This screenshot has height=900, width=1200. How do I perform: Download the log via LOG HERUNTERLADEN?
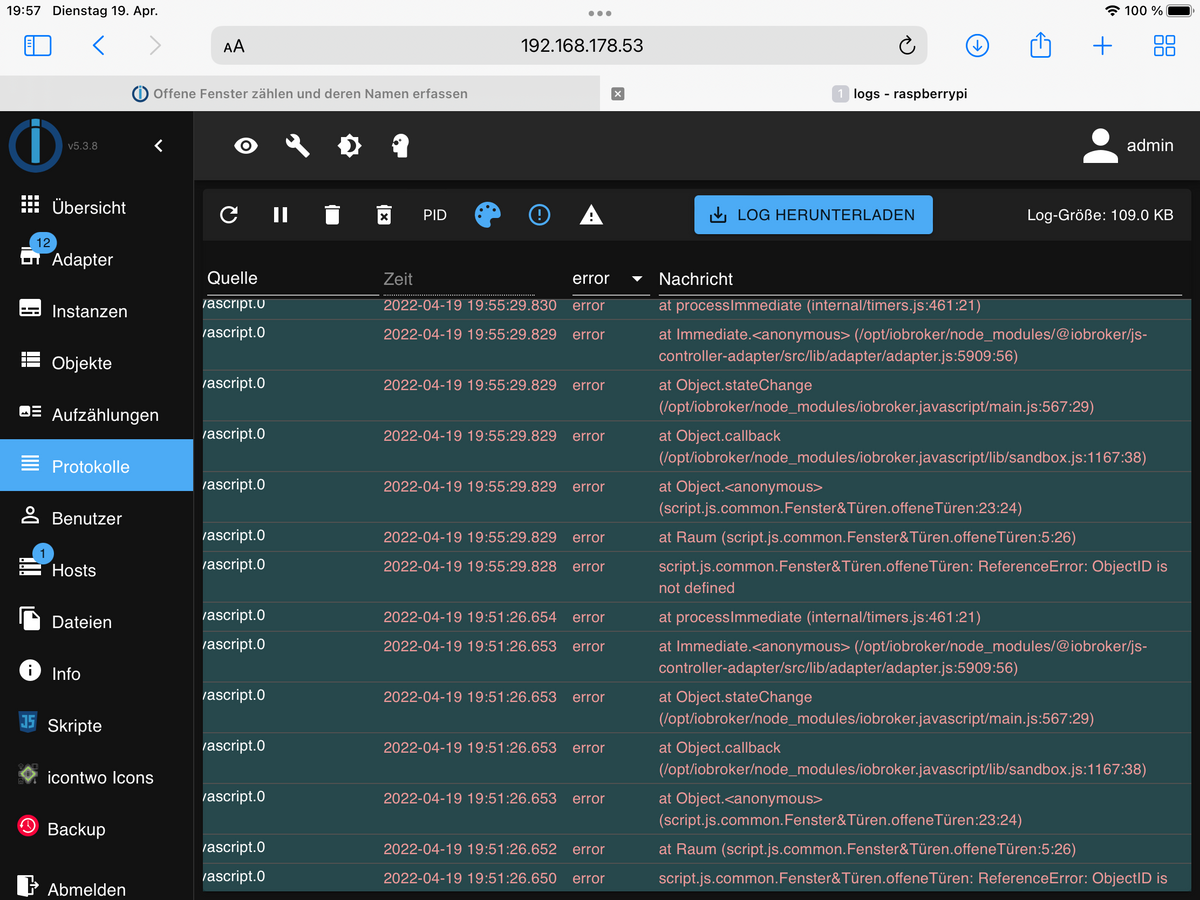point(813,215)
